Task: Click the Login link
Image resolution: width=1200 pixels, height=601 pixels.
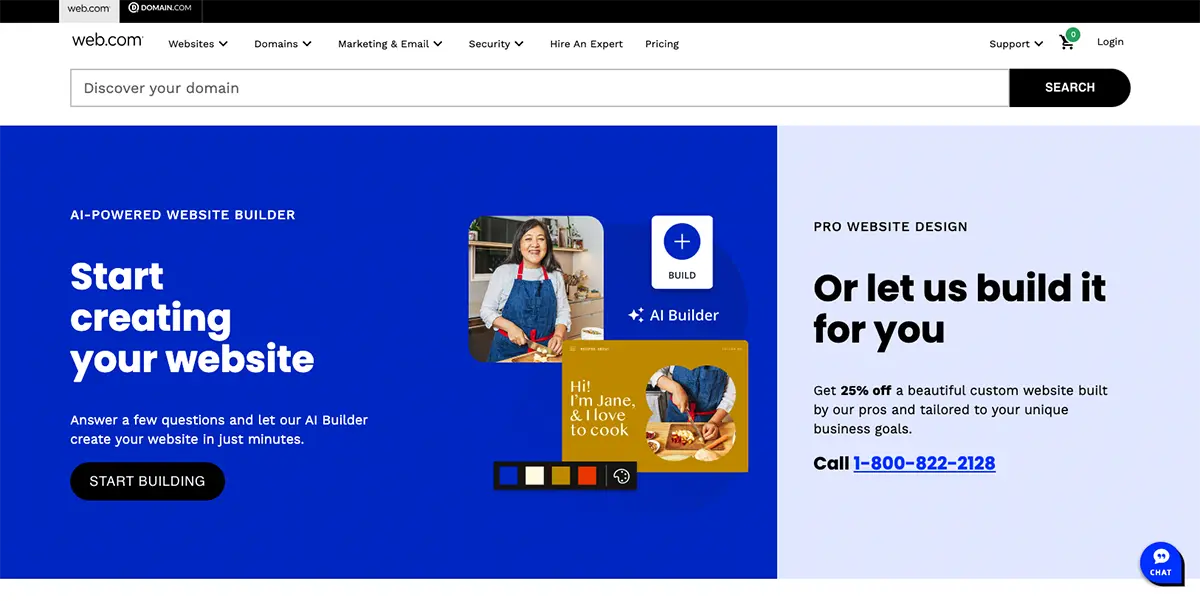Action: click(1110, 42)
